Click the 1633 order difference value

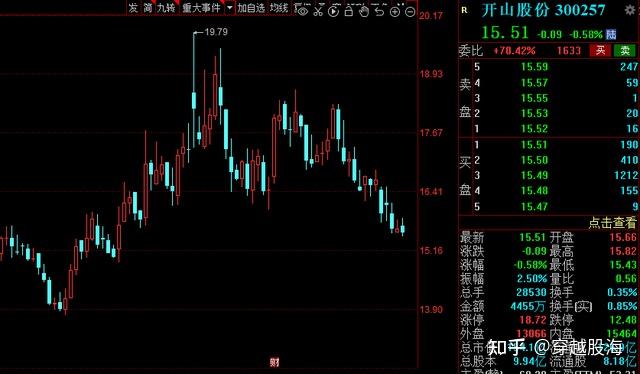(569, 51)
